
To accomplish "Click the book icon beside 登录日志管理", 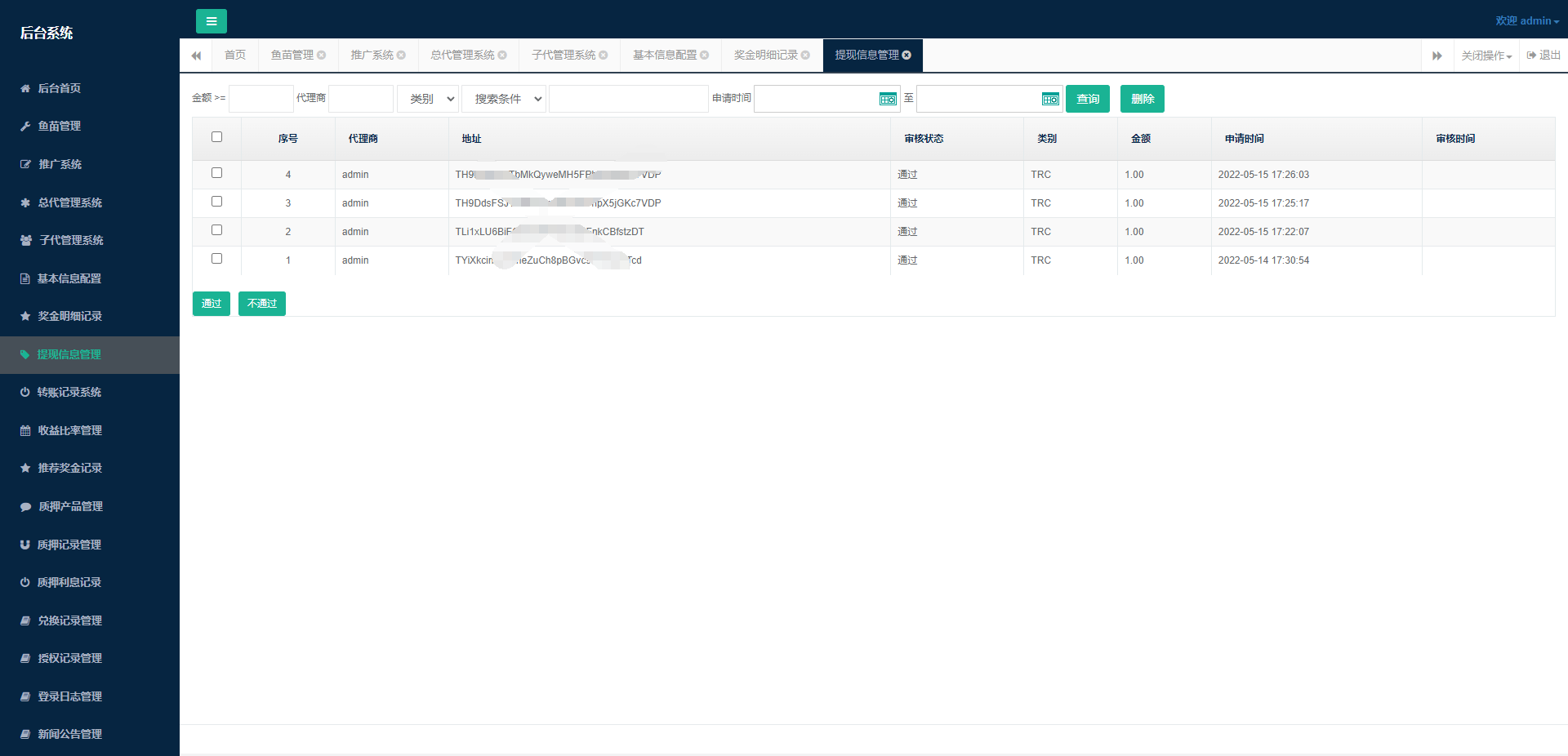I will coord(25,696).
